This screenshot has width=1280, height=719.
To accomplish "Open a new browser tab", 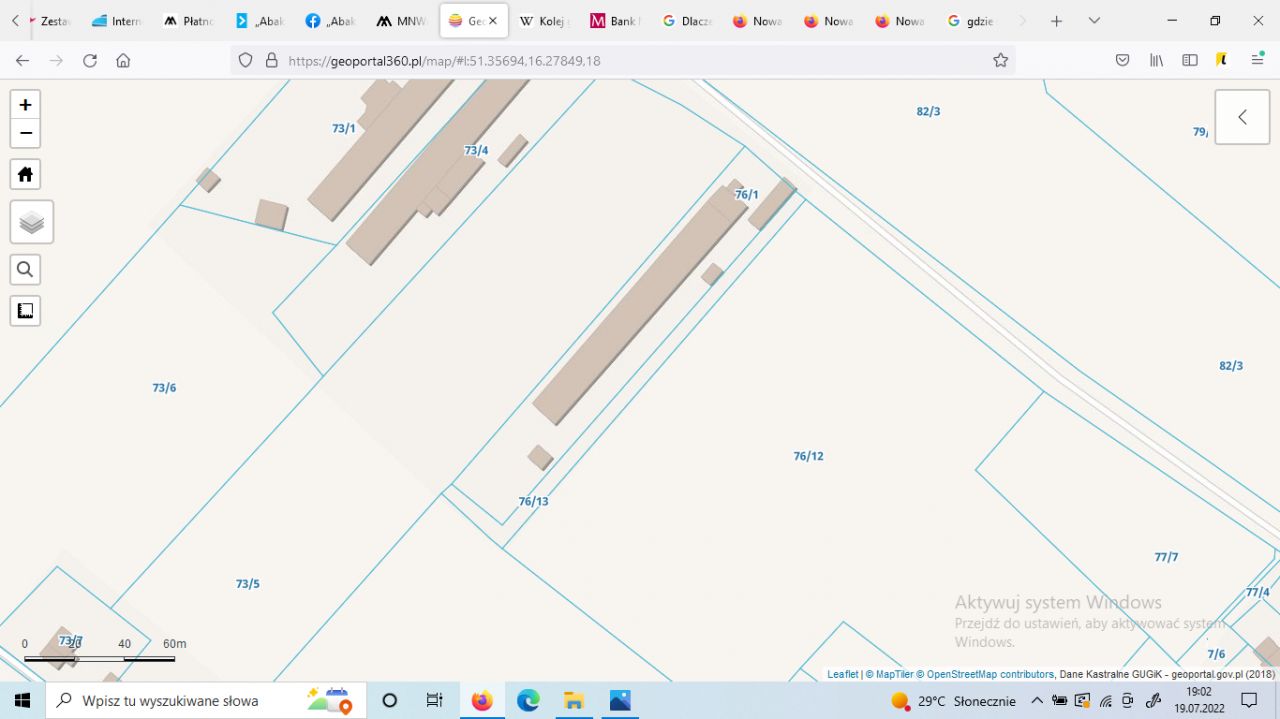I will (1056, 21).
